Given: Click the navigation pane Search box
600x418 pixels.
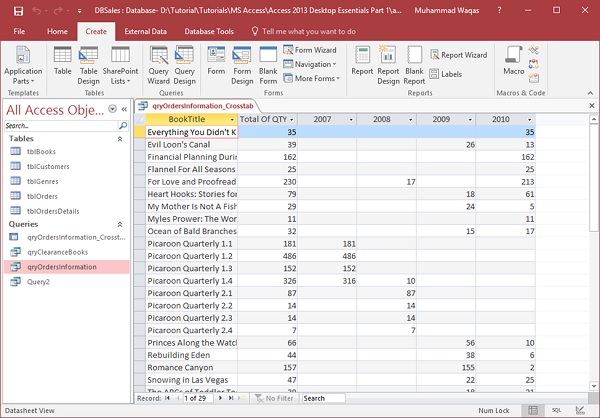Looking at the screenshot, I should [60, 126].
